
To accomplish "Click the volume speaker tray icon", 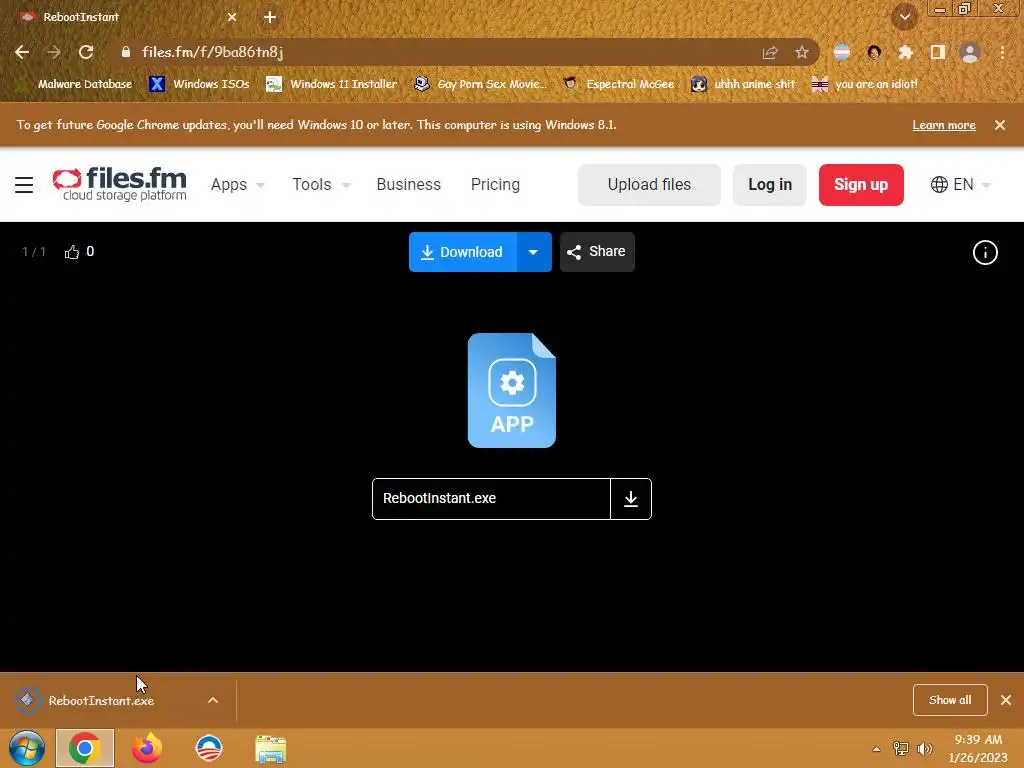I will pos(925,749).
